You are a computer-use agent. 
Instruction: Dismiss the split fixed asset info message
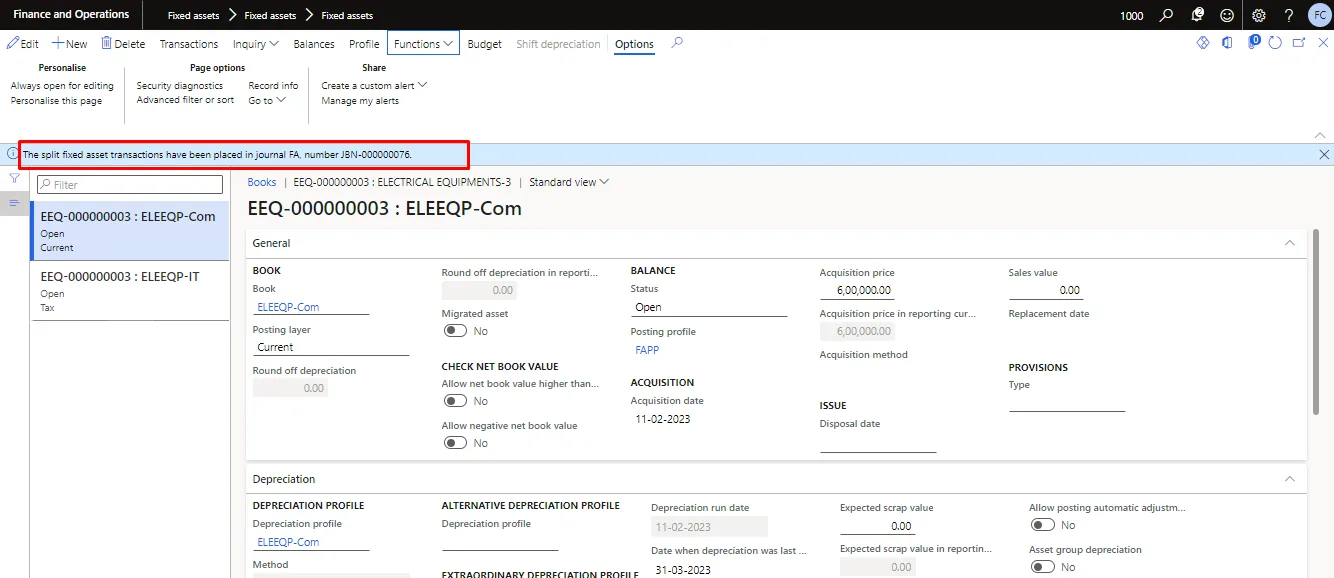click(x=1324, y=154)
